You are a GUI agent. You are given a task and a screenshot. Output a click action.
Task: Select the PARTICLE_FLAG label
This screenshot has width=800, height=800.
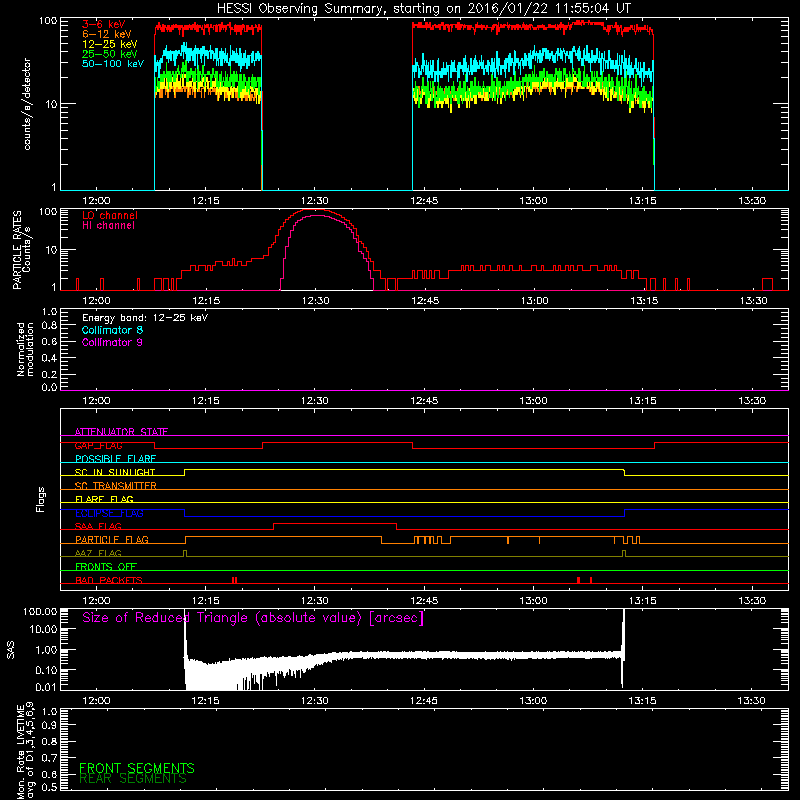[112, 540]
